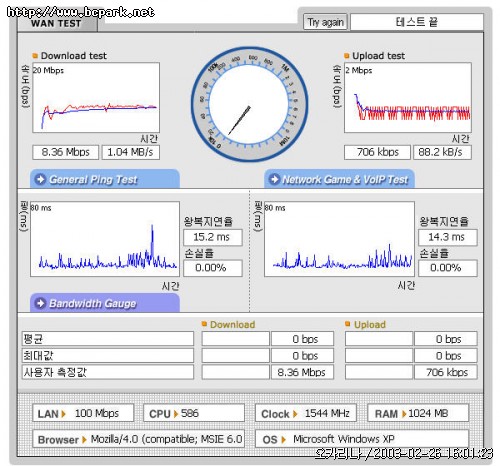Screen dimensions: 500x466
Task: Open the General Ping Test section
Action: 105,179
